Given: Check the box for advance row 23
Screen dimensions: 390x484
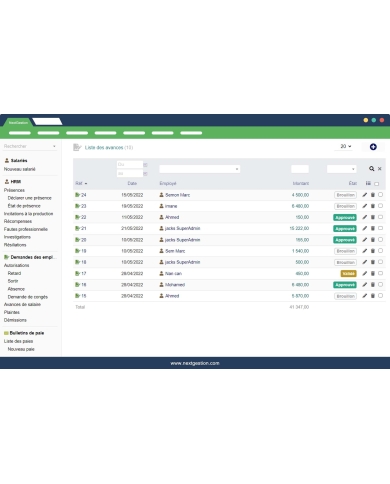Looking at the screenshot, I should 380,206.
